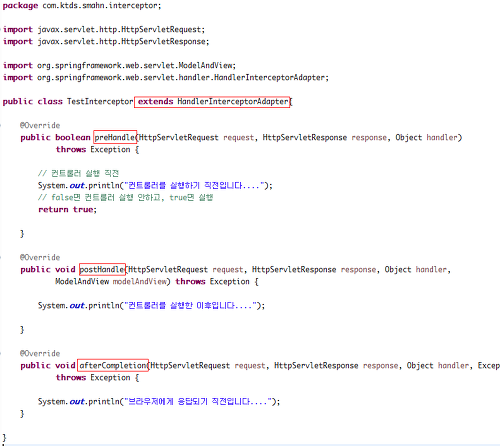Click the System.out.println call inside afterCompletion
The width and height of the screenshot is (500, 446).
click(159, 401)
